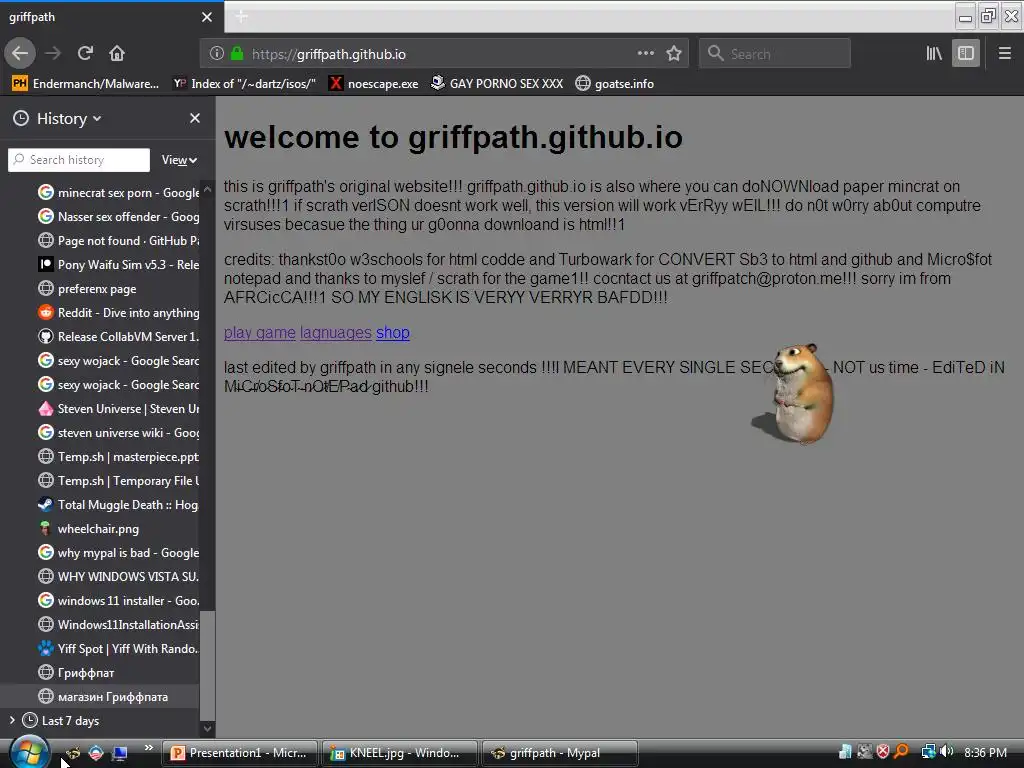Open Total Muggle Death history entry

(118, 505)
